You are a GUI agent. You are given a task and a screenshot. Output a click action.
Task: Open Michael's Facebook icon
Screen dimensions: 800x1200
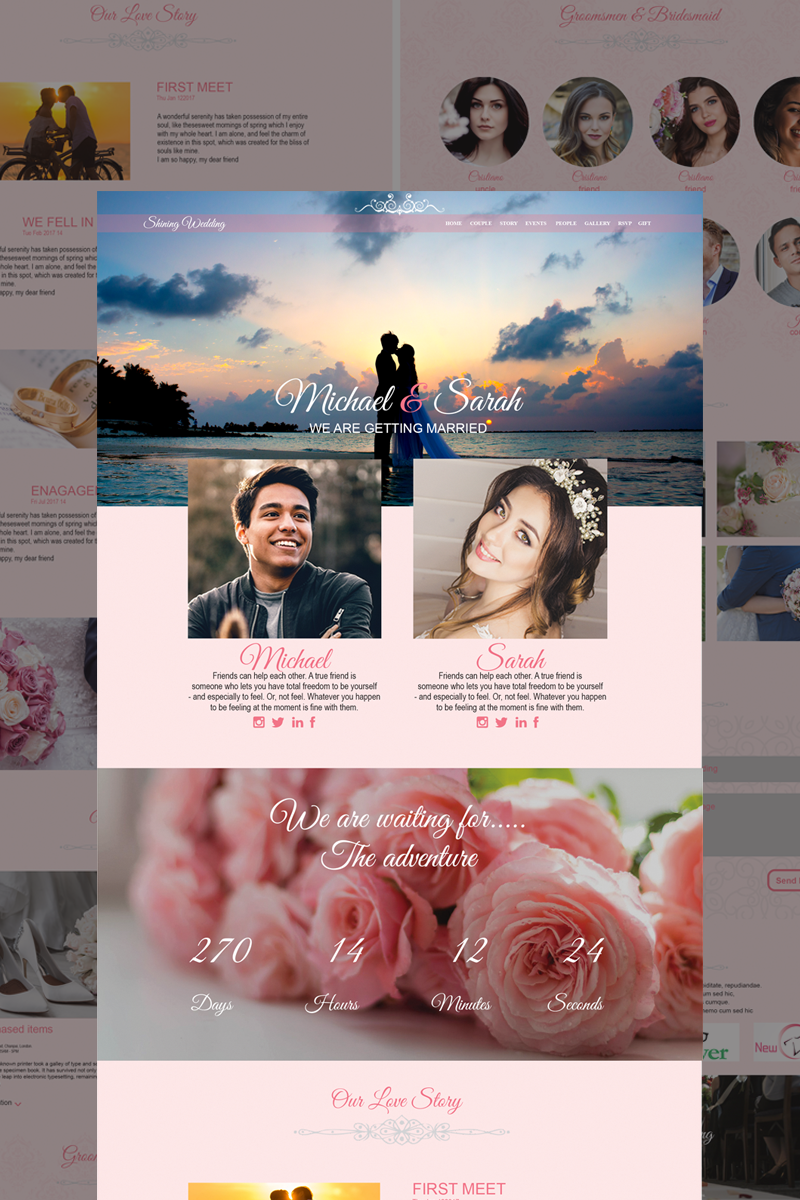coord(312,722)
